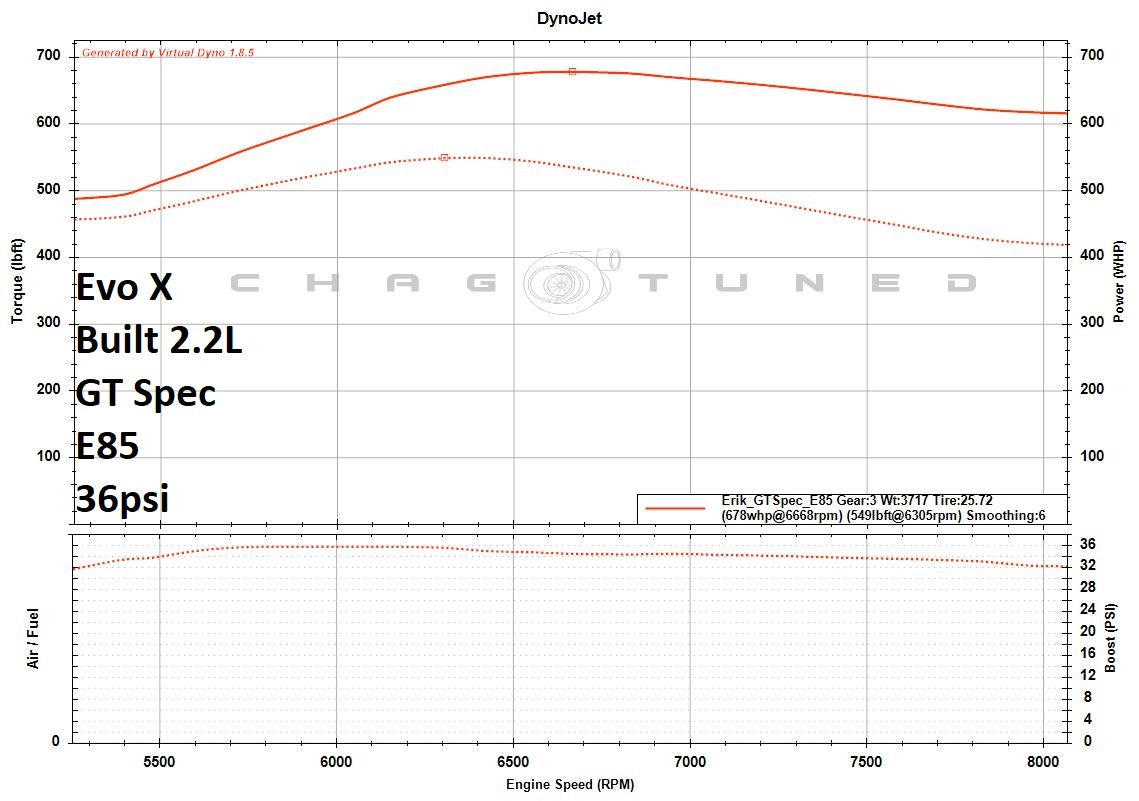Viewport: 1139px width, 801px height.
Task: Click the 7000 RPM tick label
Action: (x=690, y=762)
